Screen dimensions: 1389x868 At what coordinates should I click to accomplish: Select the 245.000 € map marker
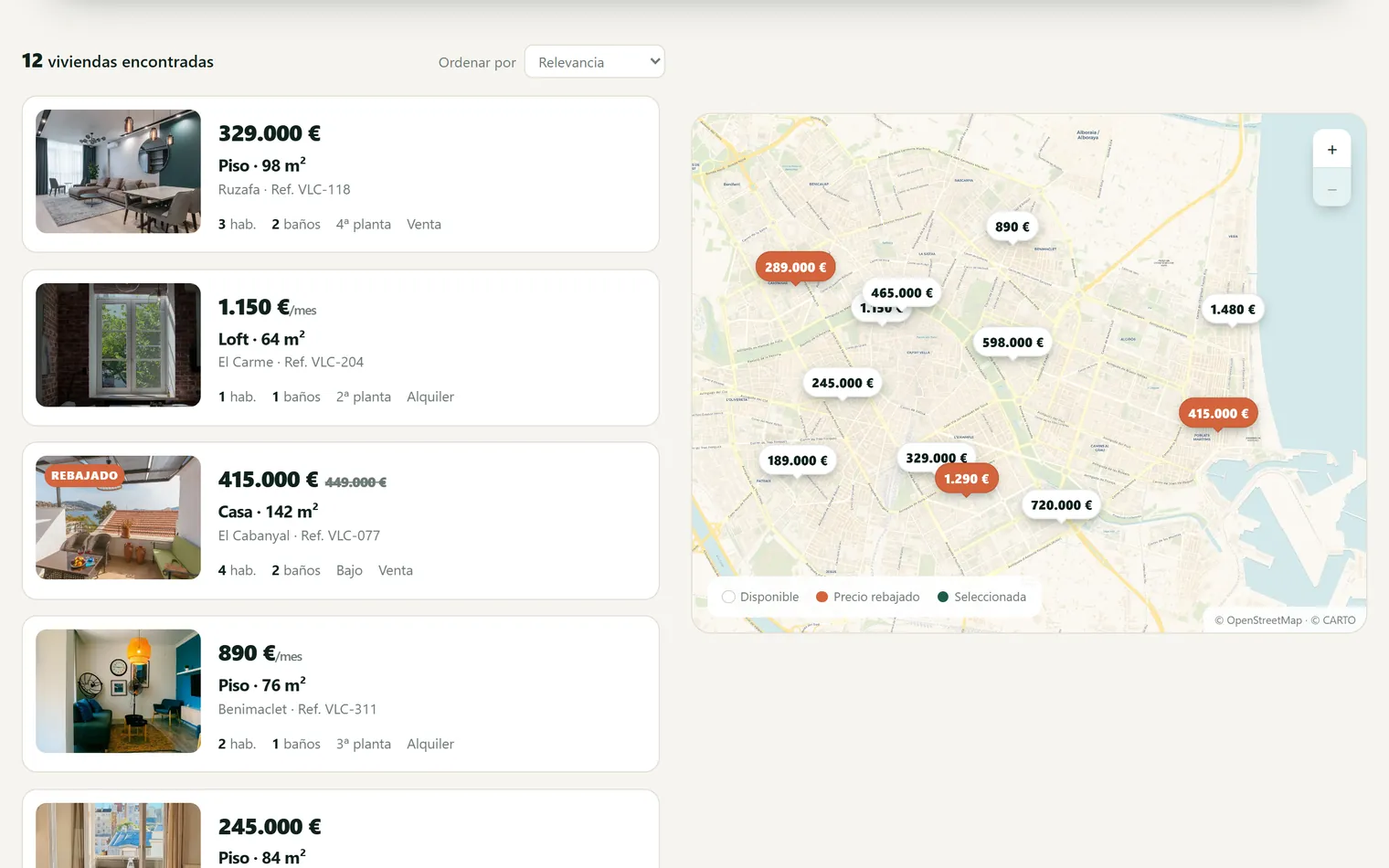(x=843, y=383)
